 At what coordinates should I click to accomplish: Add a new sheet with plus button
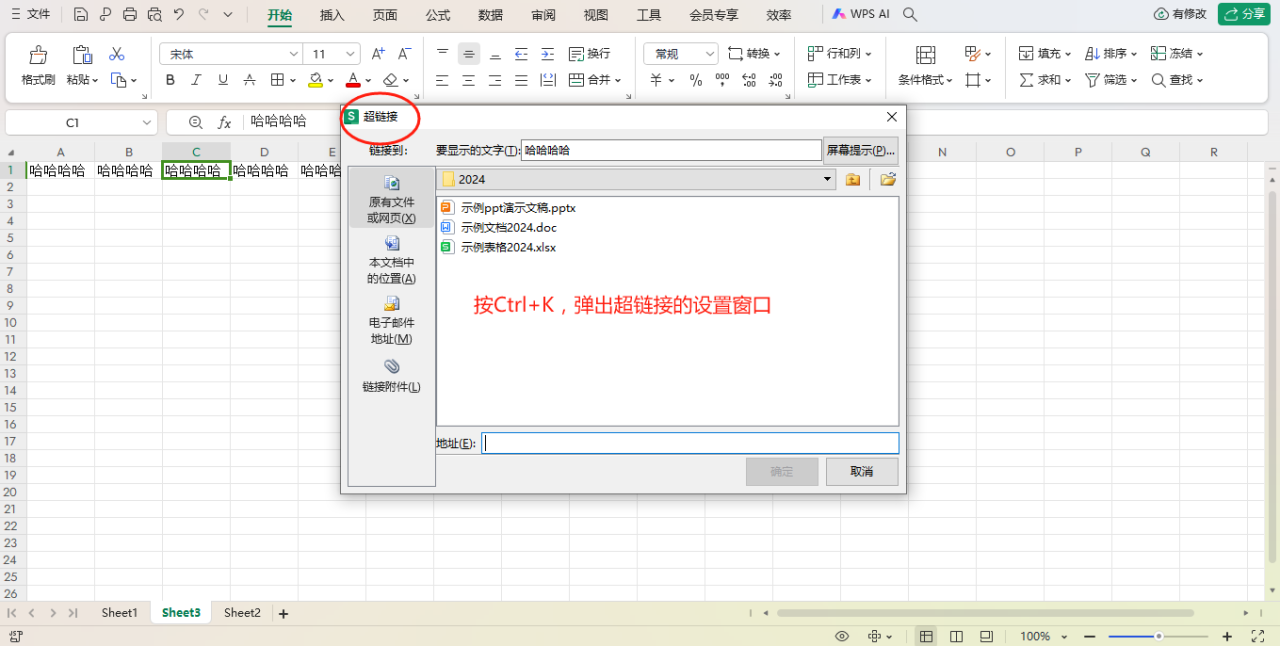(x=283, y=614)
